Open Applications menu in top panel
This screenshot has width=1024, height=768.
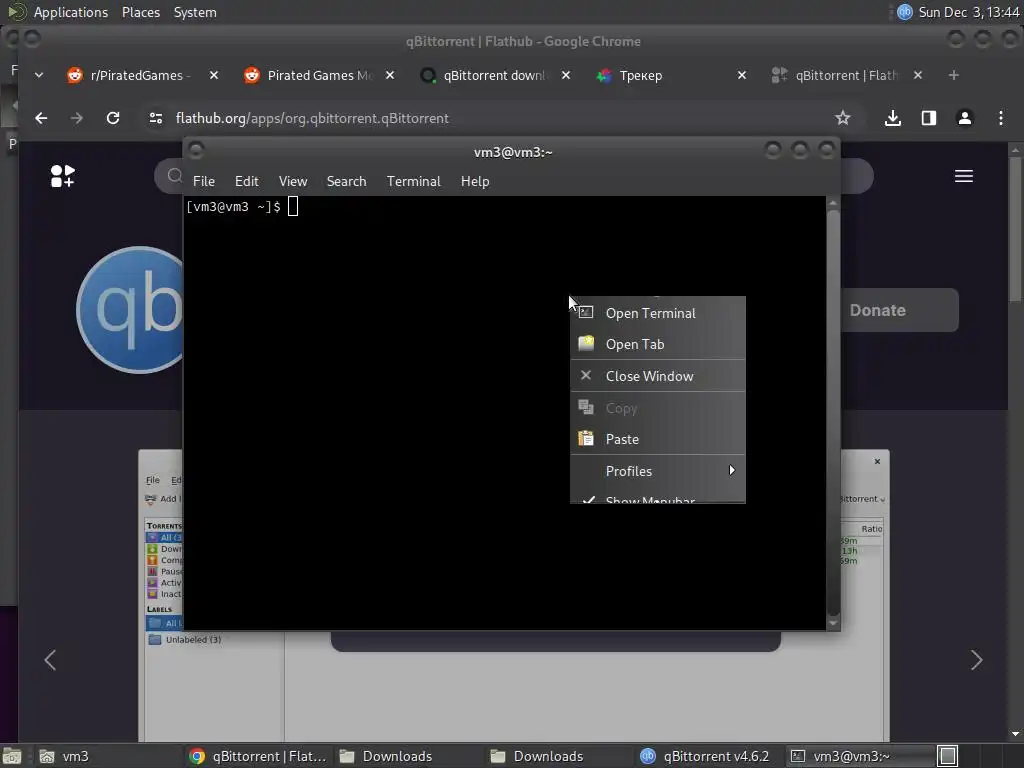[x=71, y=12]
